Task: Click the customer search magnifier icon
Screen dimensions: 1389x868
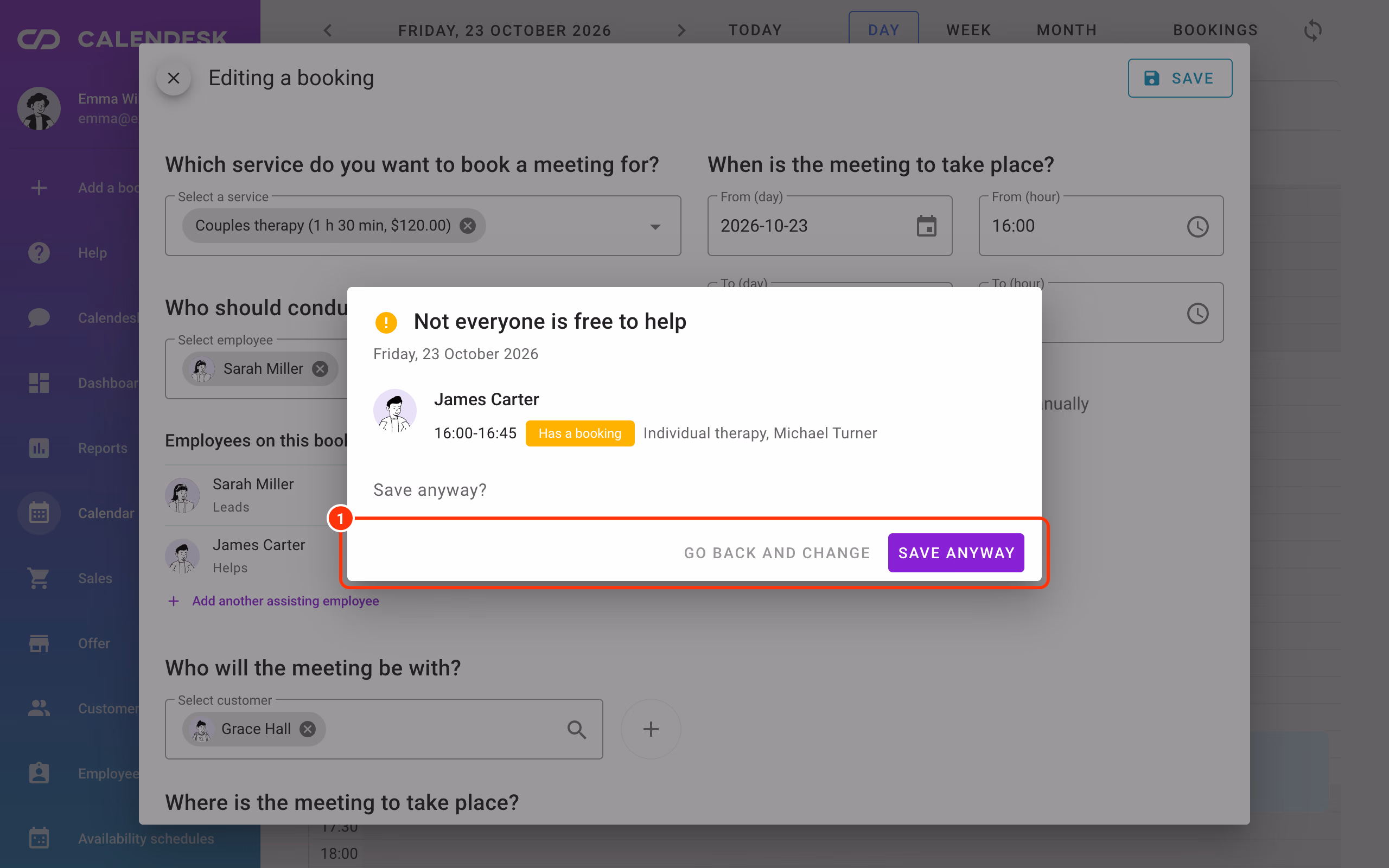Action: coord(577,730)
